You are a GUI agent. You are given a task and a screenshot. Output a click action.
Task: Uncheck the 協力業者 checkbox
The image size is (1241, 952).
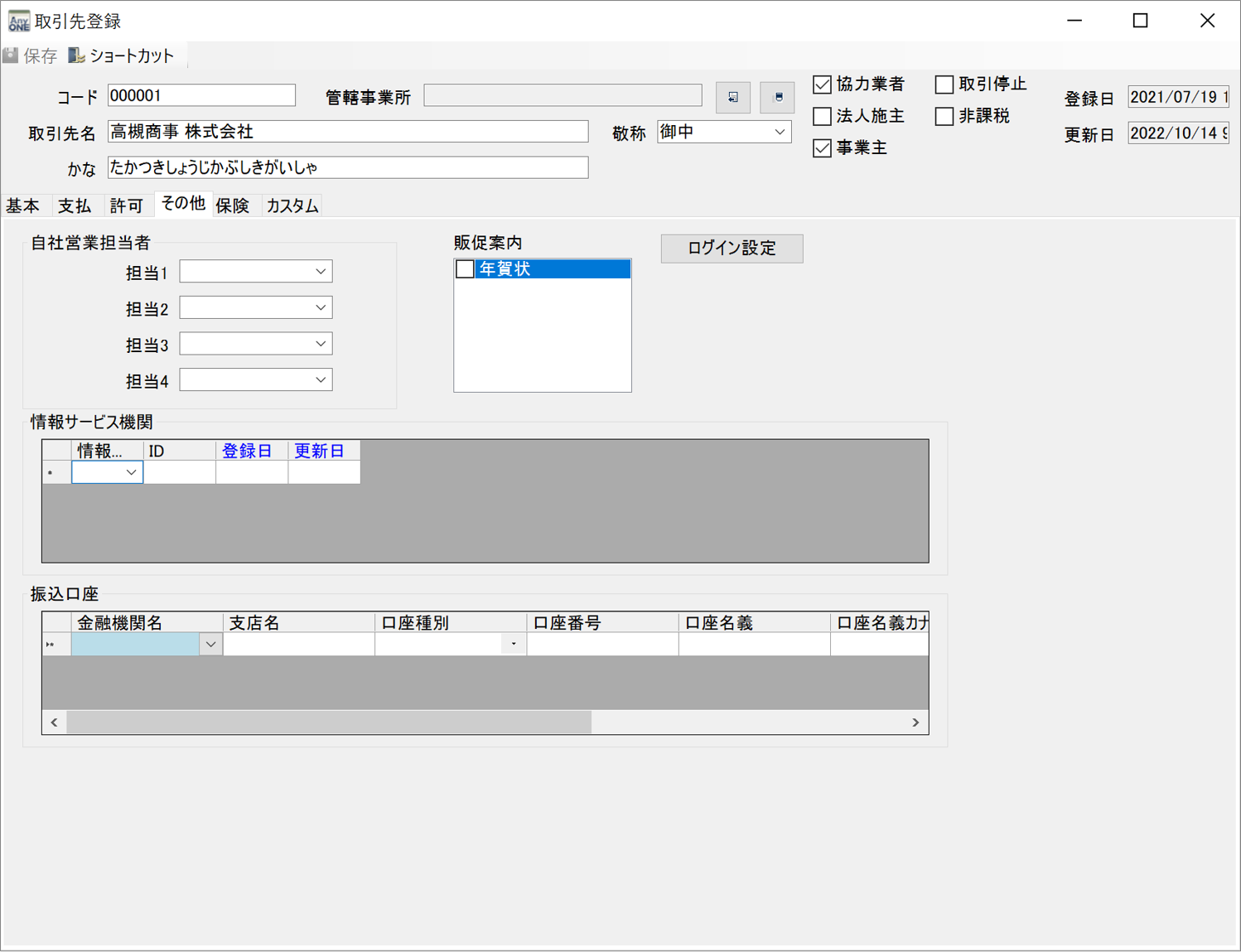[821, 84]
